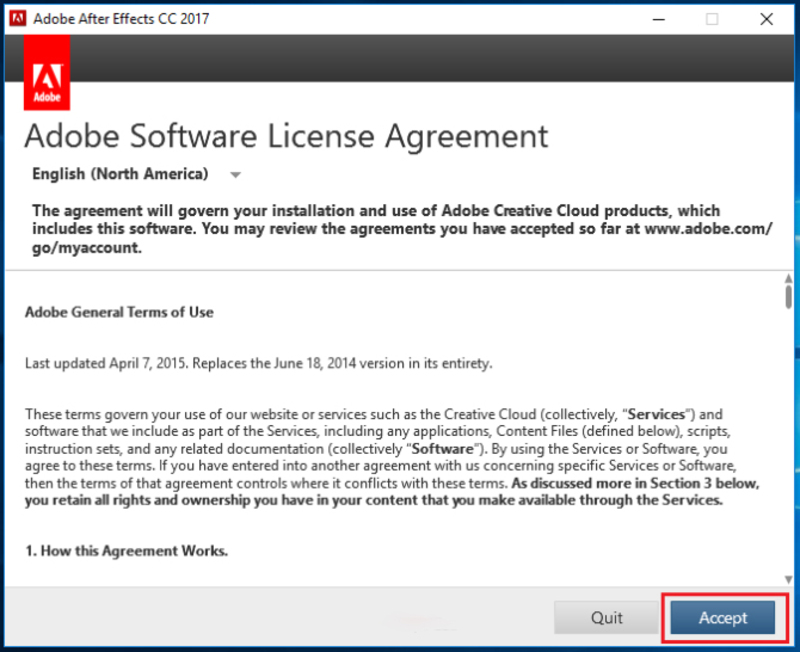Click the 'Adobe General Terms of Use' heading
Image resolution: width=800 pixels, height=652 pixels.
(x=119, y=312)
